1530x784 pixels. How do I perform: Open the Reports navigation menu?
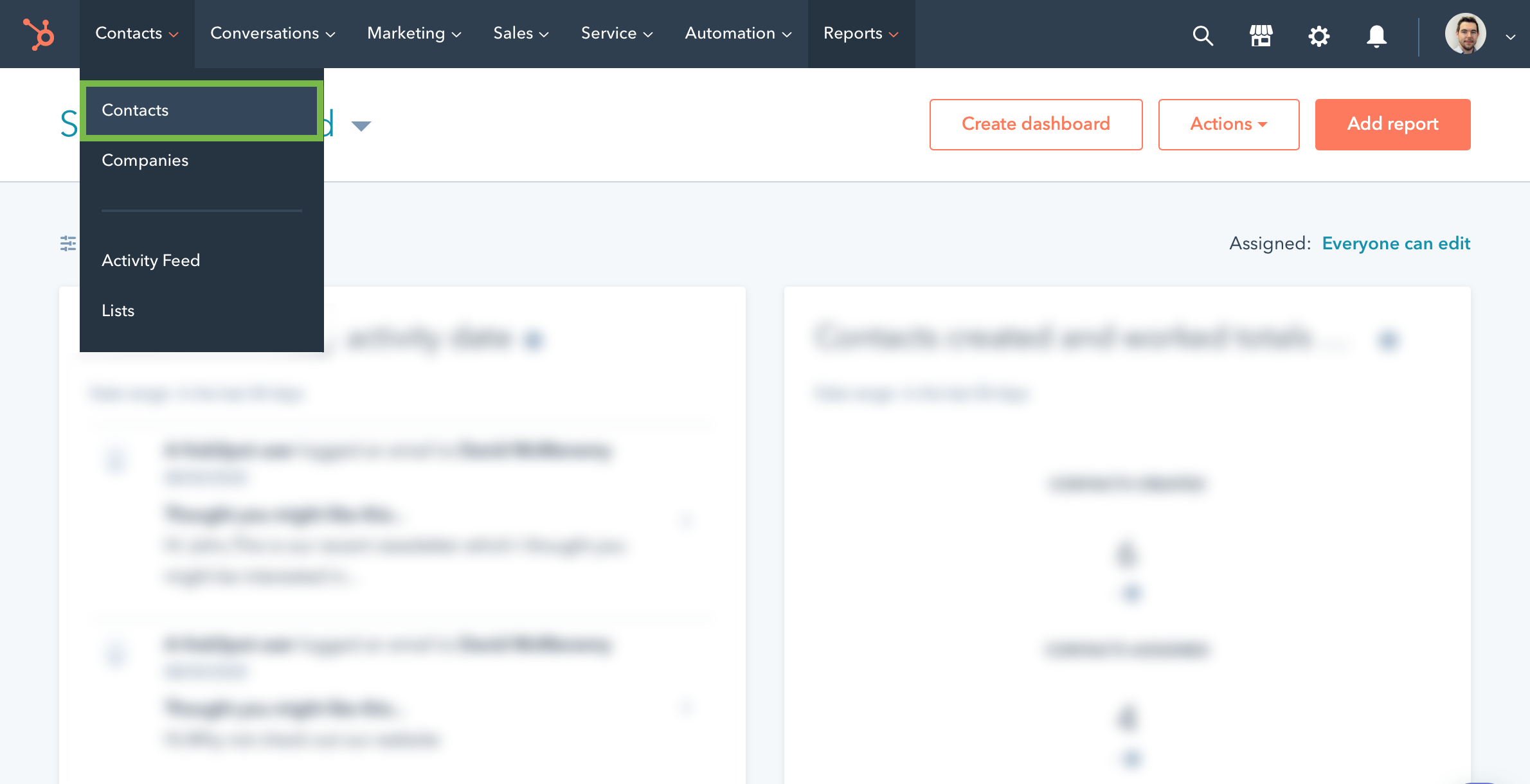pyautogui.click(x=861, y=33)
